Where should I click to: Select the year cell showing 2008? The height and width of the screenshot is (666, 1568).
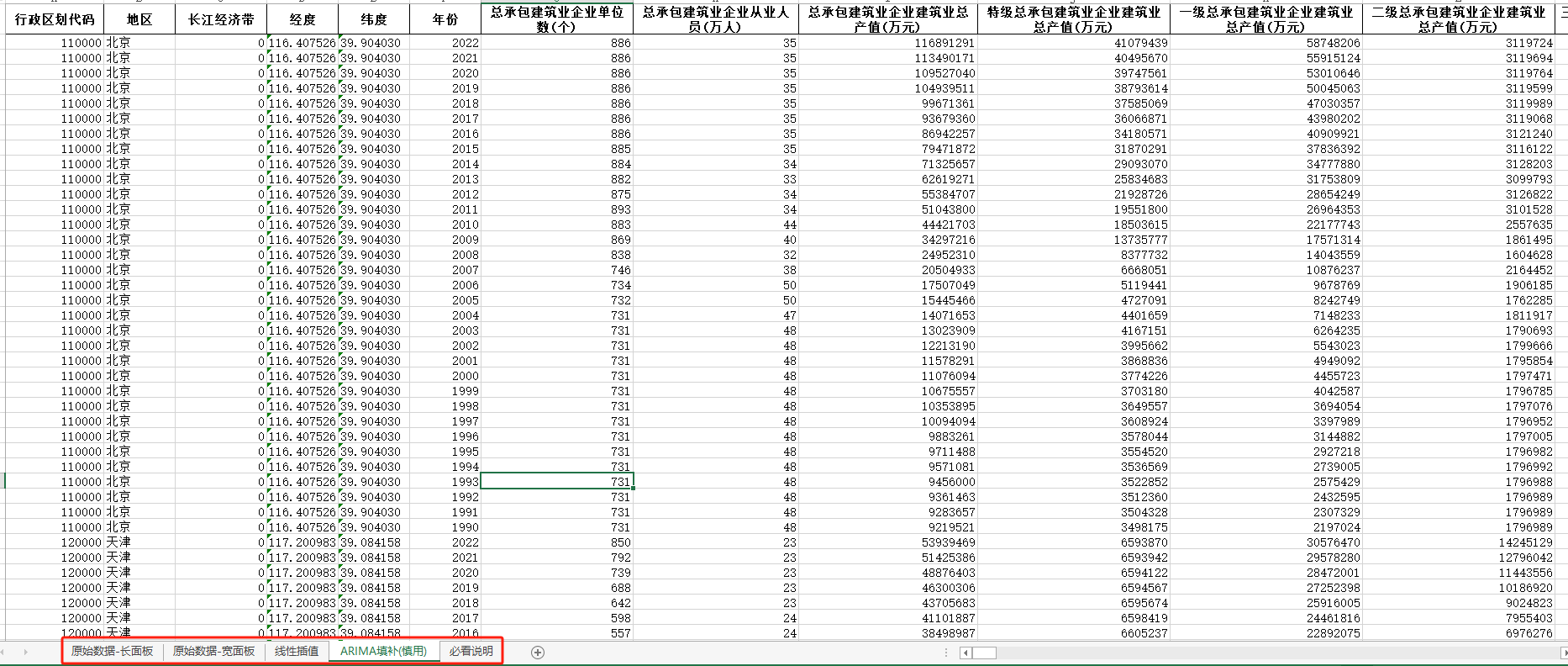coord(445,255)
